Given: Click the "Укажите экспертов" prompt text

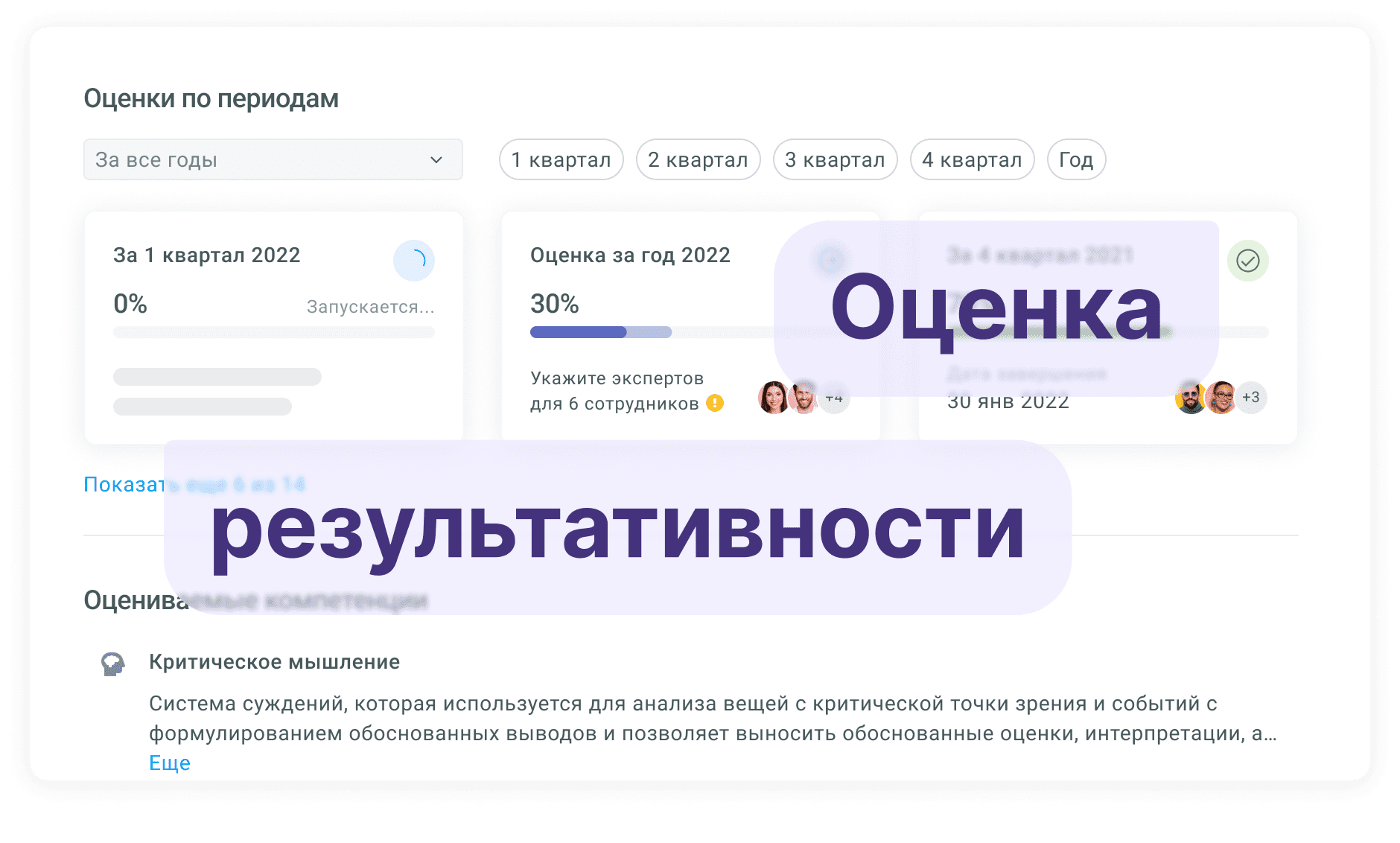Looking at the screenshot, I should [617, 378].
